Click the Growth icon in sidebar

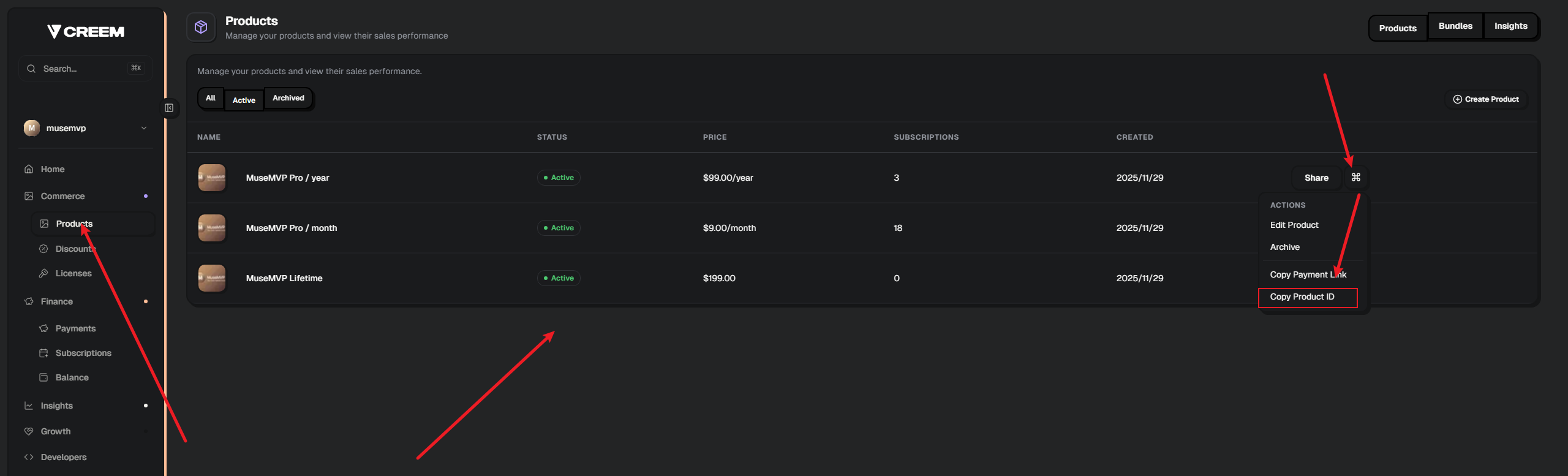[29, 431]
